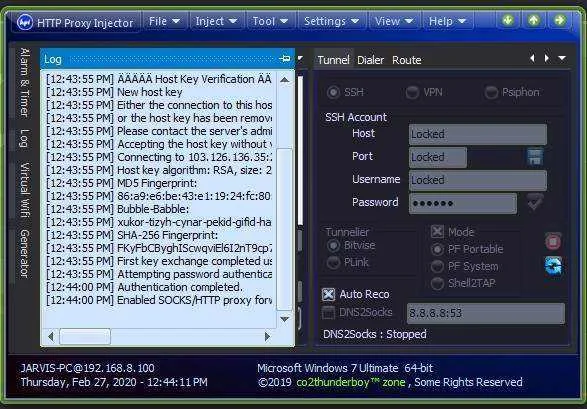The width and height of the screenshot is (587, 409).
Task: Click the 'New host key' log line
Action: click(115, 92)
